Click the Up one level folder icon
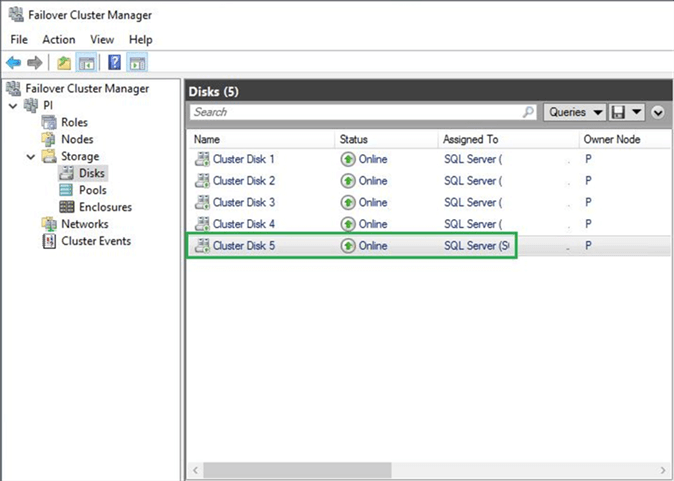Viewport: 674px width, 481px height. (64, 63)
